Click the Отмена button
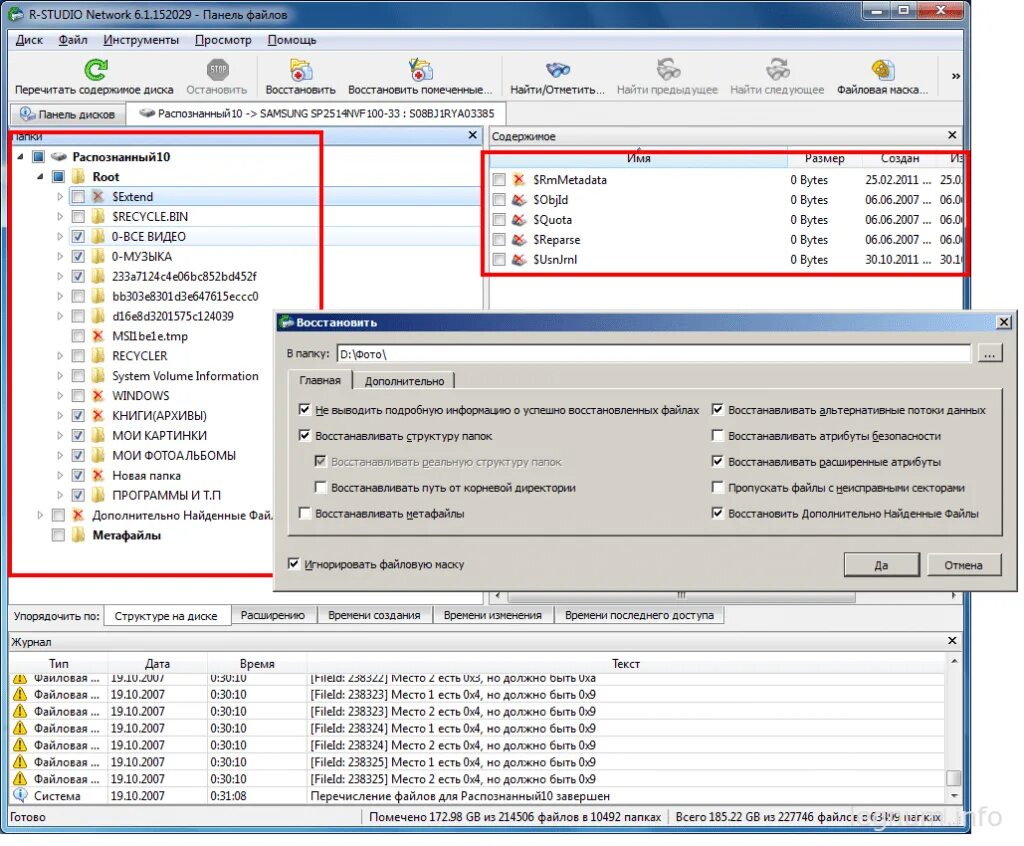This screenshot has height=846, width=1024. point(963,565)
